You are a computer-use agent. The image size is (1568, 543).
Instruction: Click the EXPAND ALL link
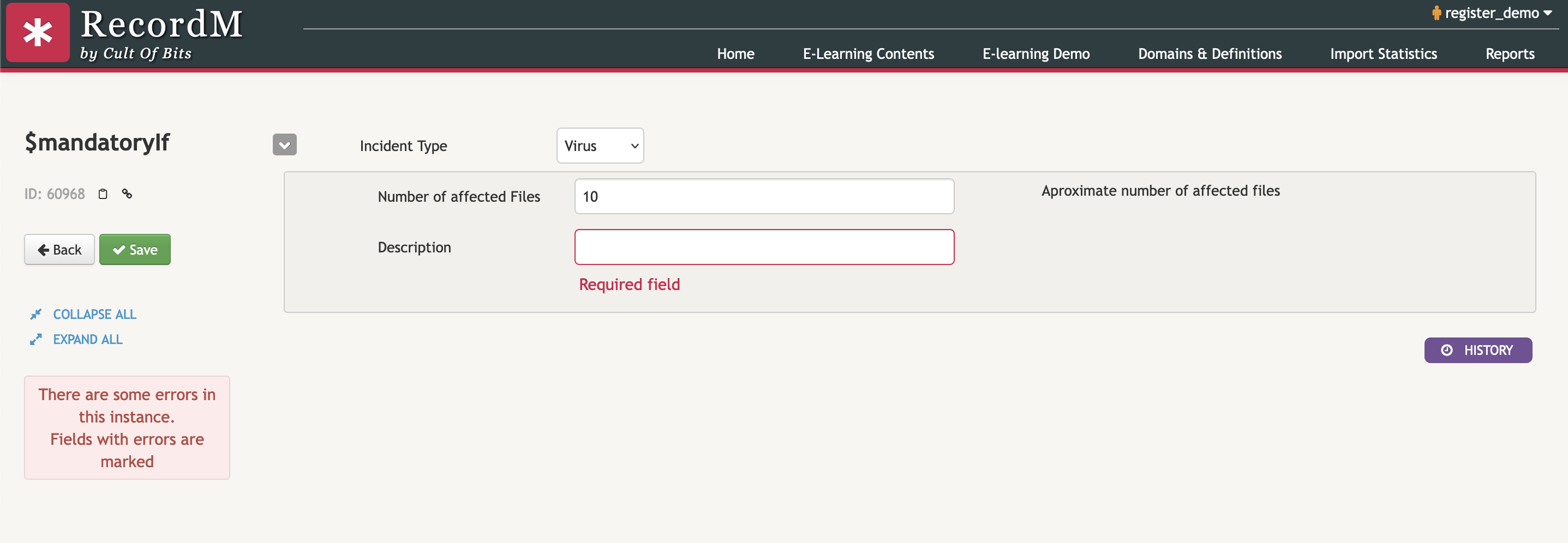tap(76, 339)
